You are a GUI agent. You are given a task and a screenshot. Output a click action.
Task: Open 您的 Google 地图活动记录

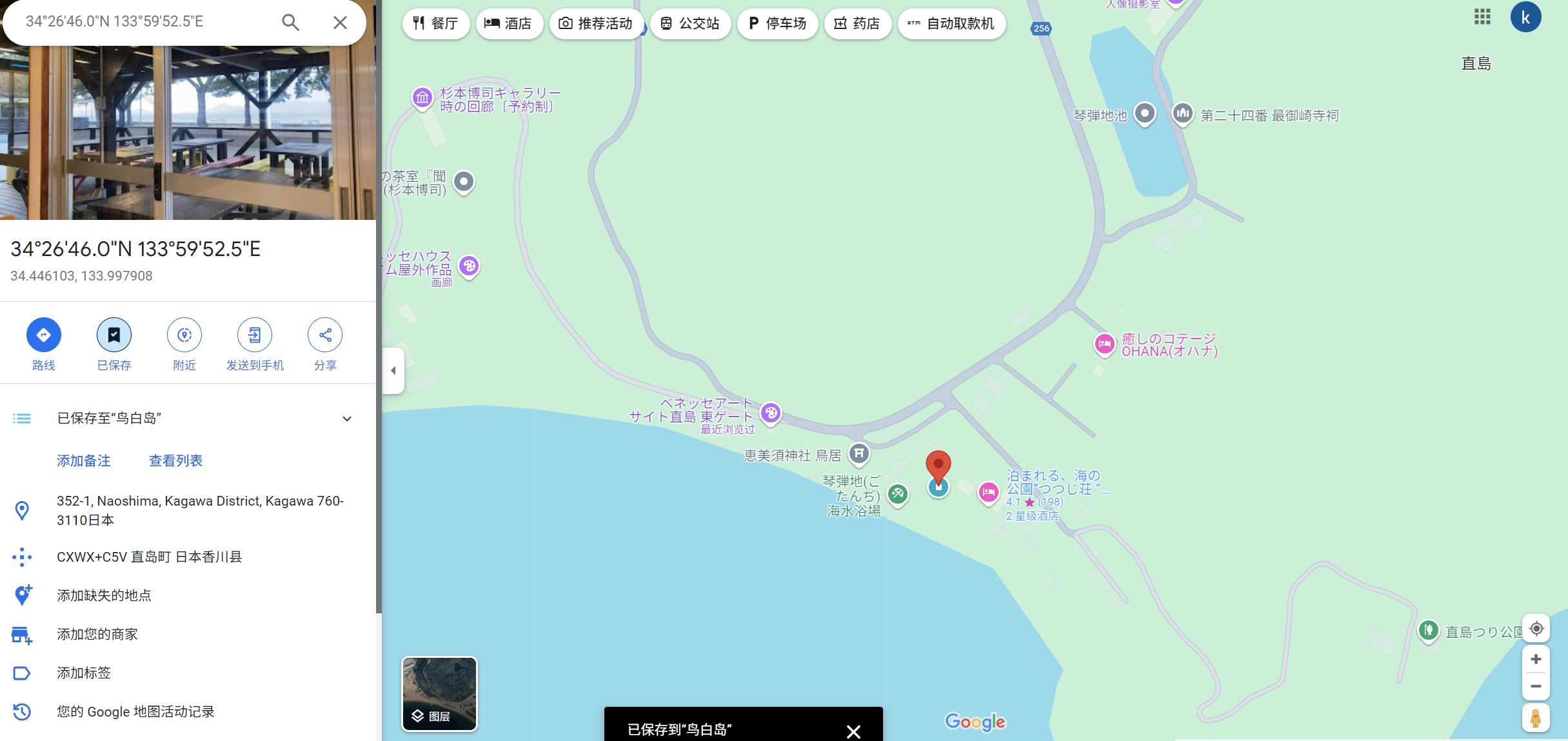coord(188,711)
